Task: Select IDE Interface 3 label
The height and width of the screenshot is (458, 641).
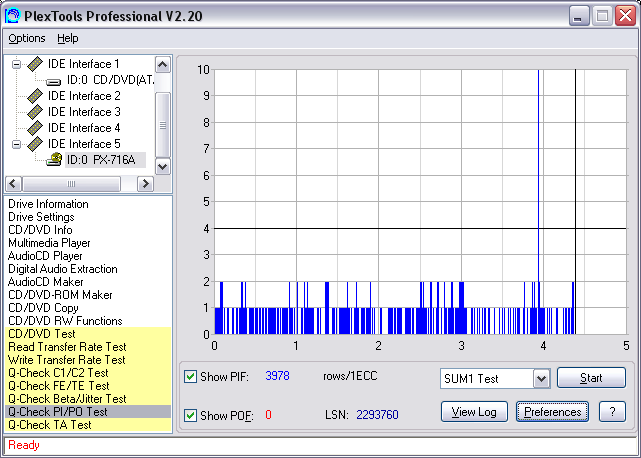Action: point(84,112)
